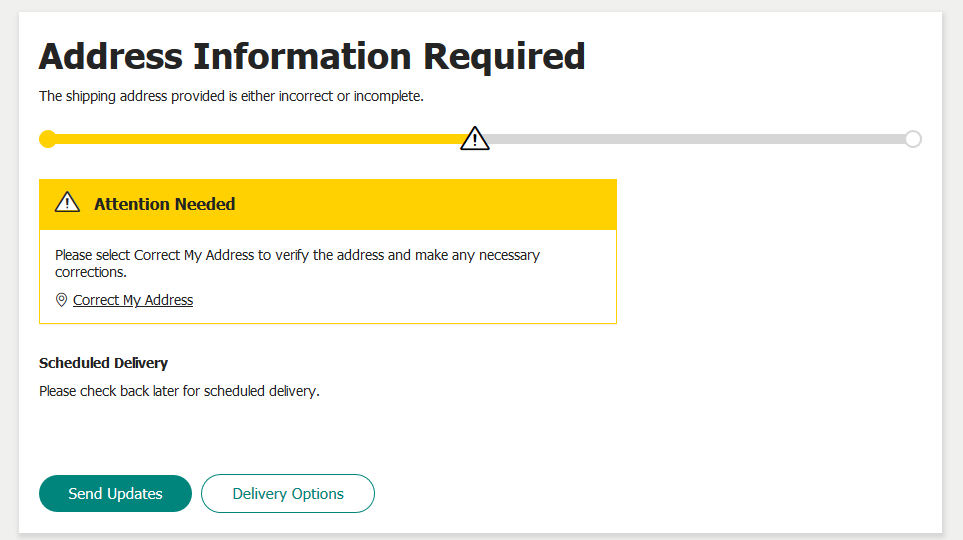Click the Address Information Required heading
Image resolution: width=963 pixels, height=540 pixels.
click(x=312, y=56)
